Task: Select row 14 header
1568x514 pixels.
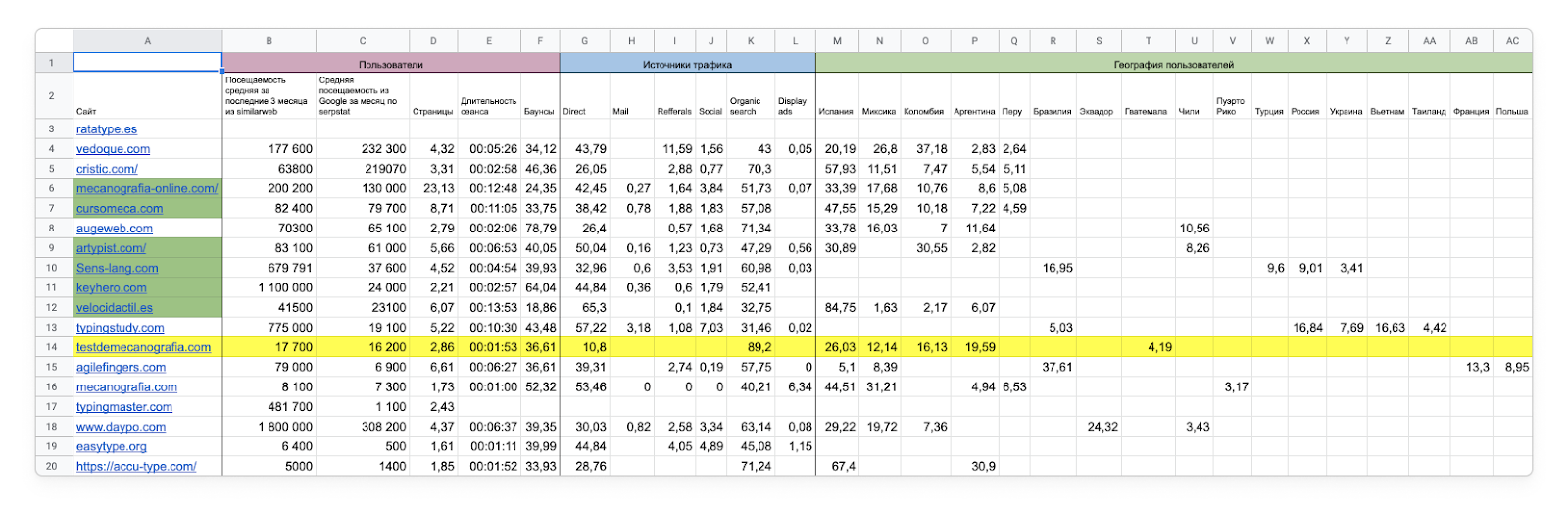Action: [x=54, y=347]
